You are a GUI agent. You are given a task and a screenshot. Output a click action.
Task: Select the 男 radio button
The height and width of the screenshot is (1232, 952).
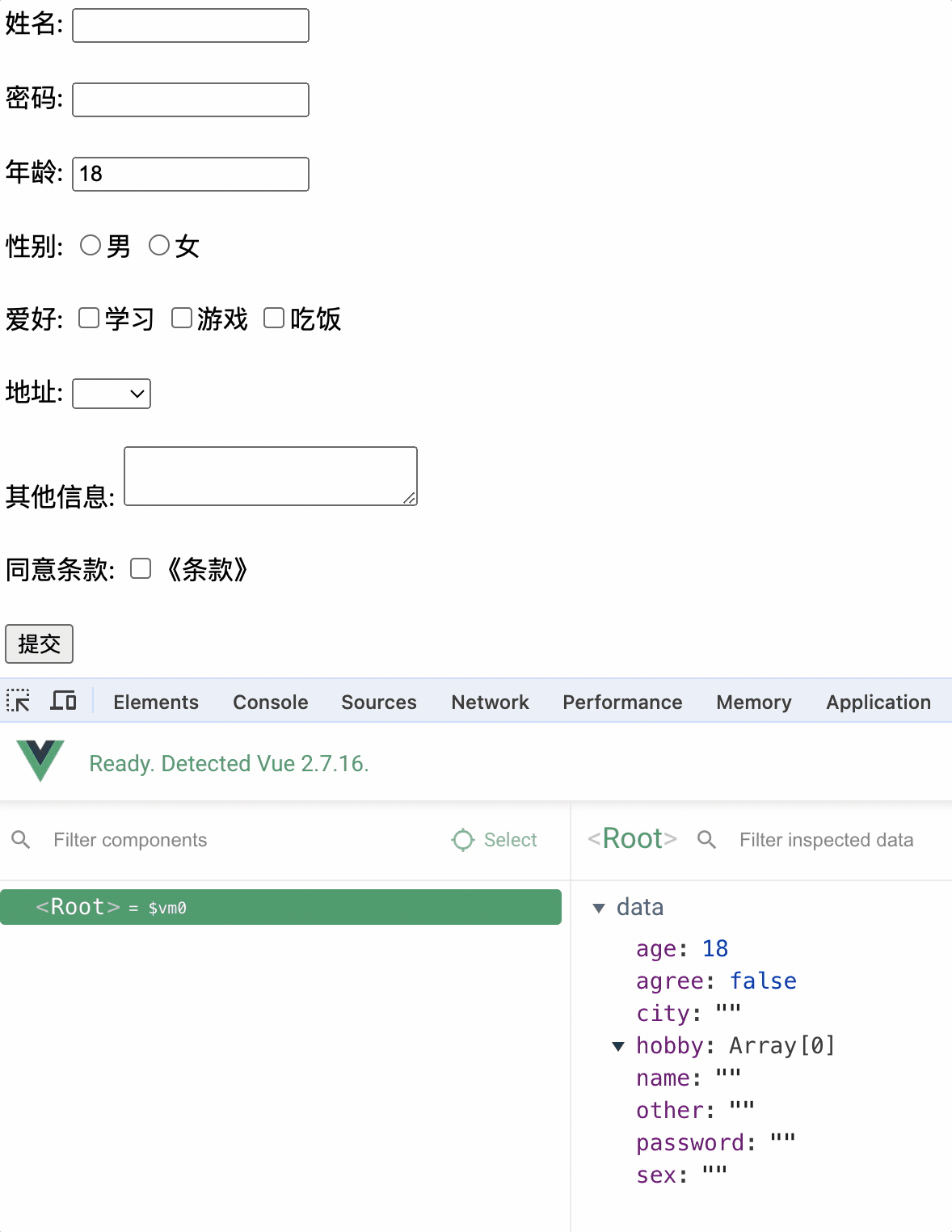coord(91,245)
